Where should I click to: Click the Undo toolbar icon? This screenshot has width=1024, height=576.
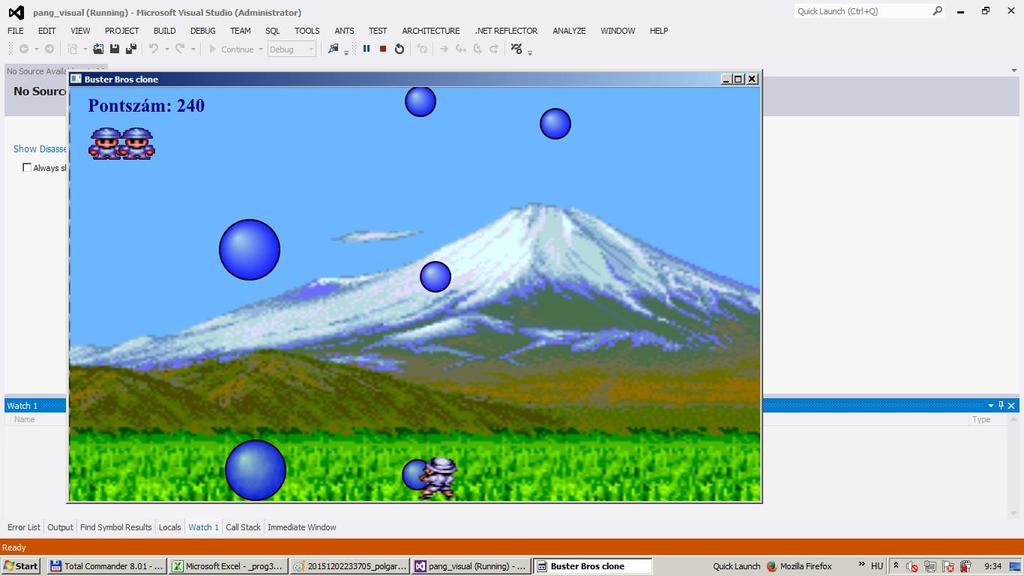pyautogui.click(x=153, y=49)
